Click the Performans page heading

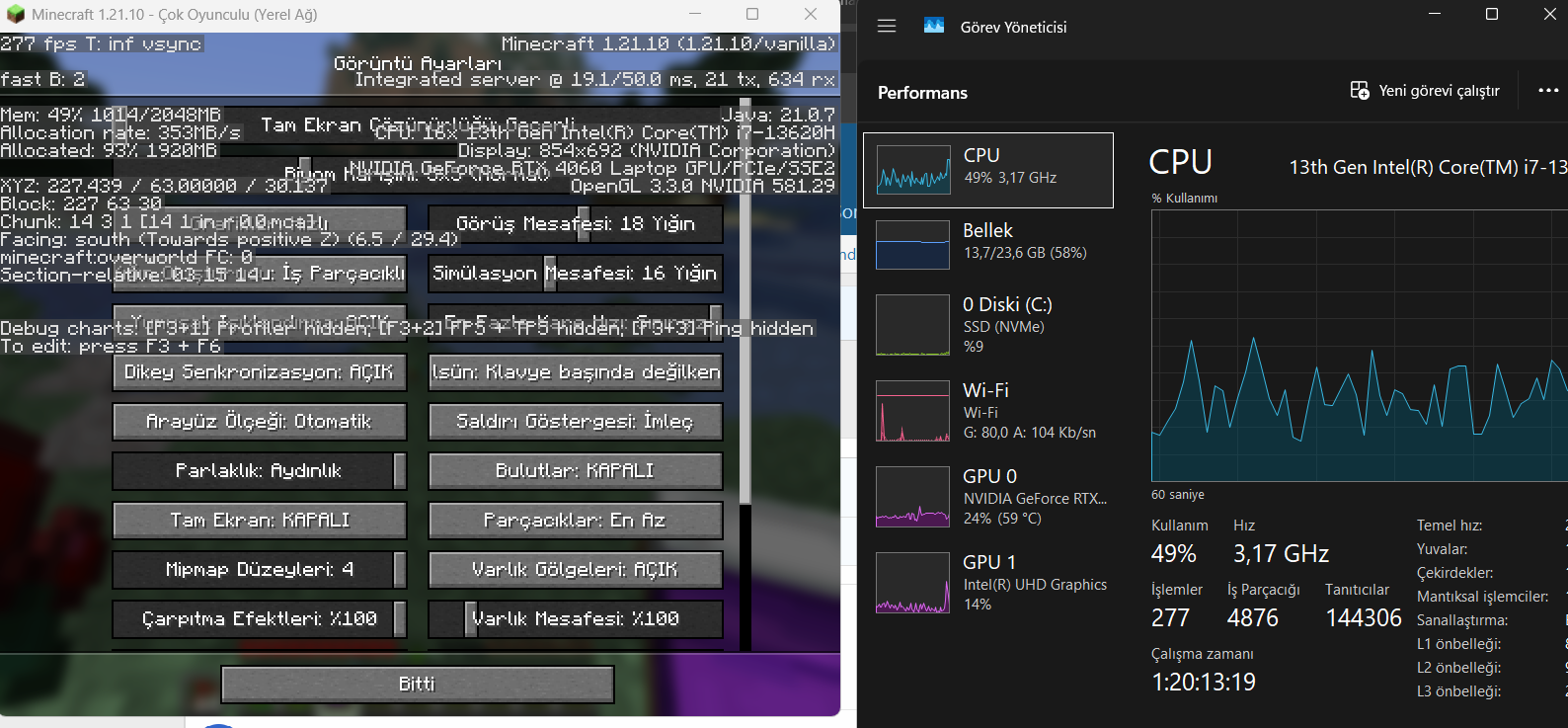coord(922,93)
